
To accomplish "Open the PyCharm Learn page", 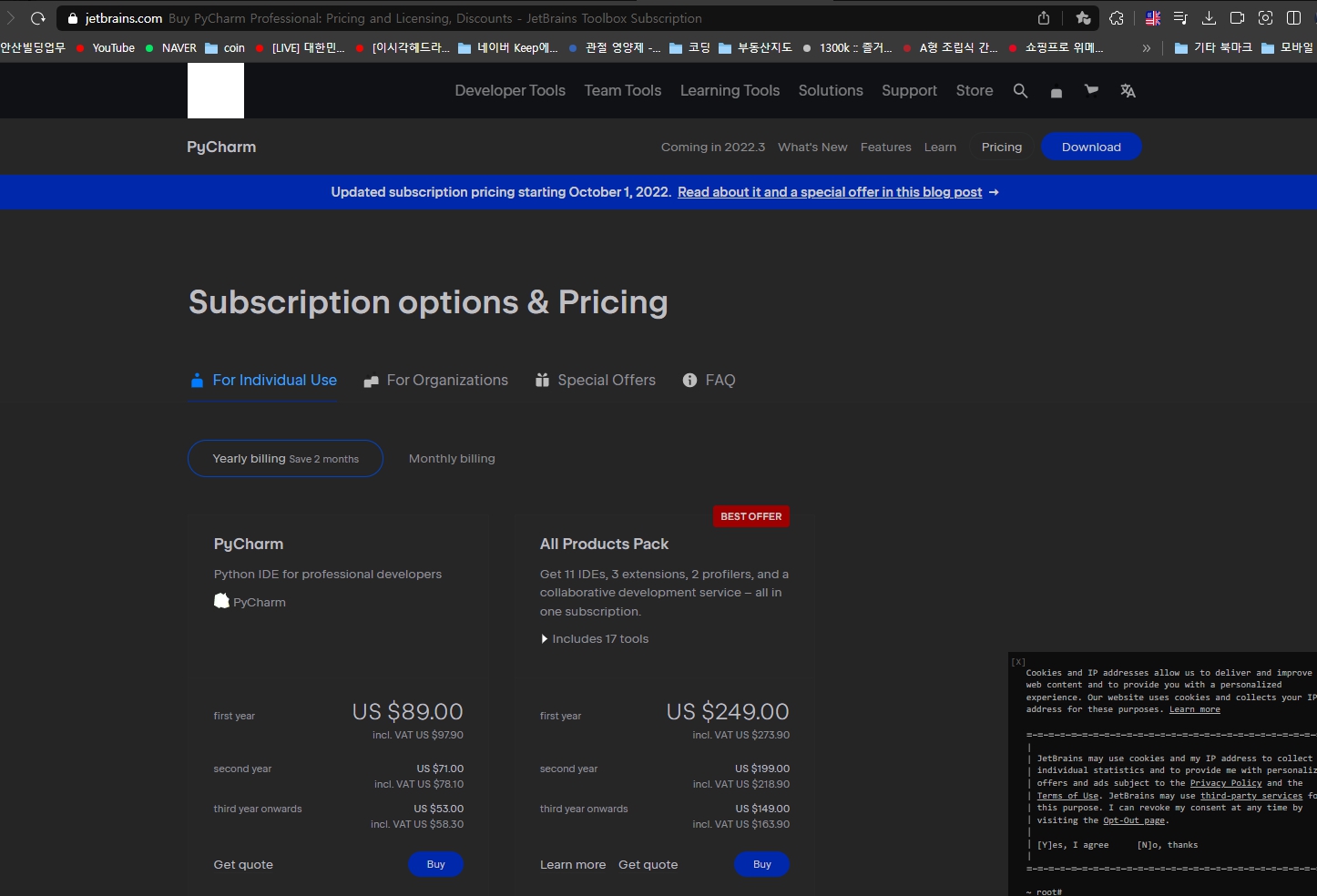I will click(940, 147).
